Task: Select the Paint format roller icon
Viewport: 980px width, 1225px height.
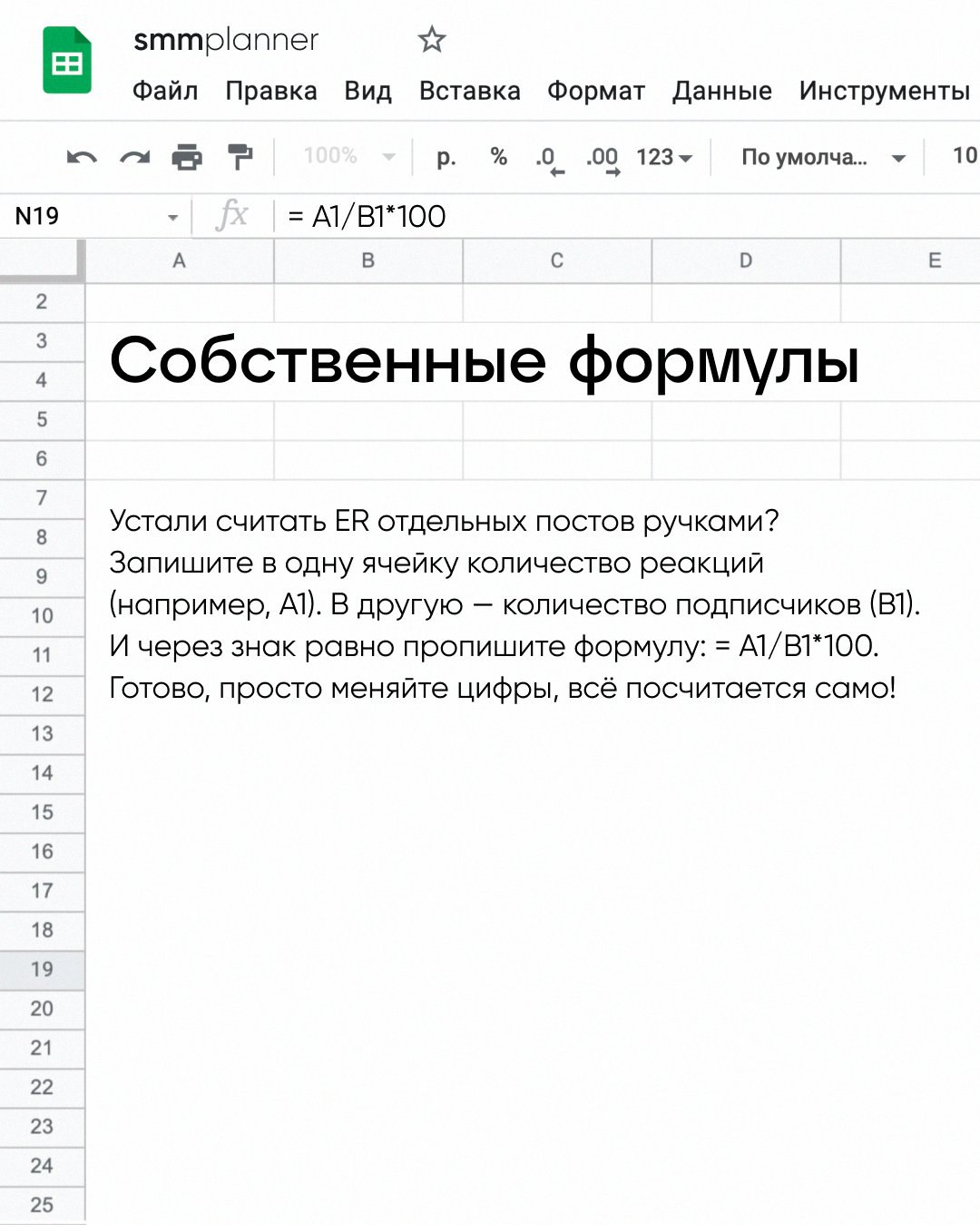Action: coord(240,157)
